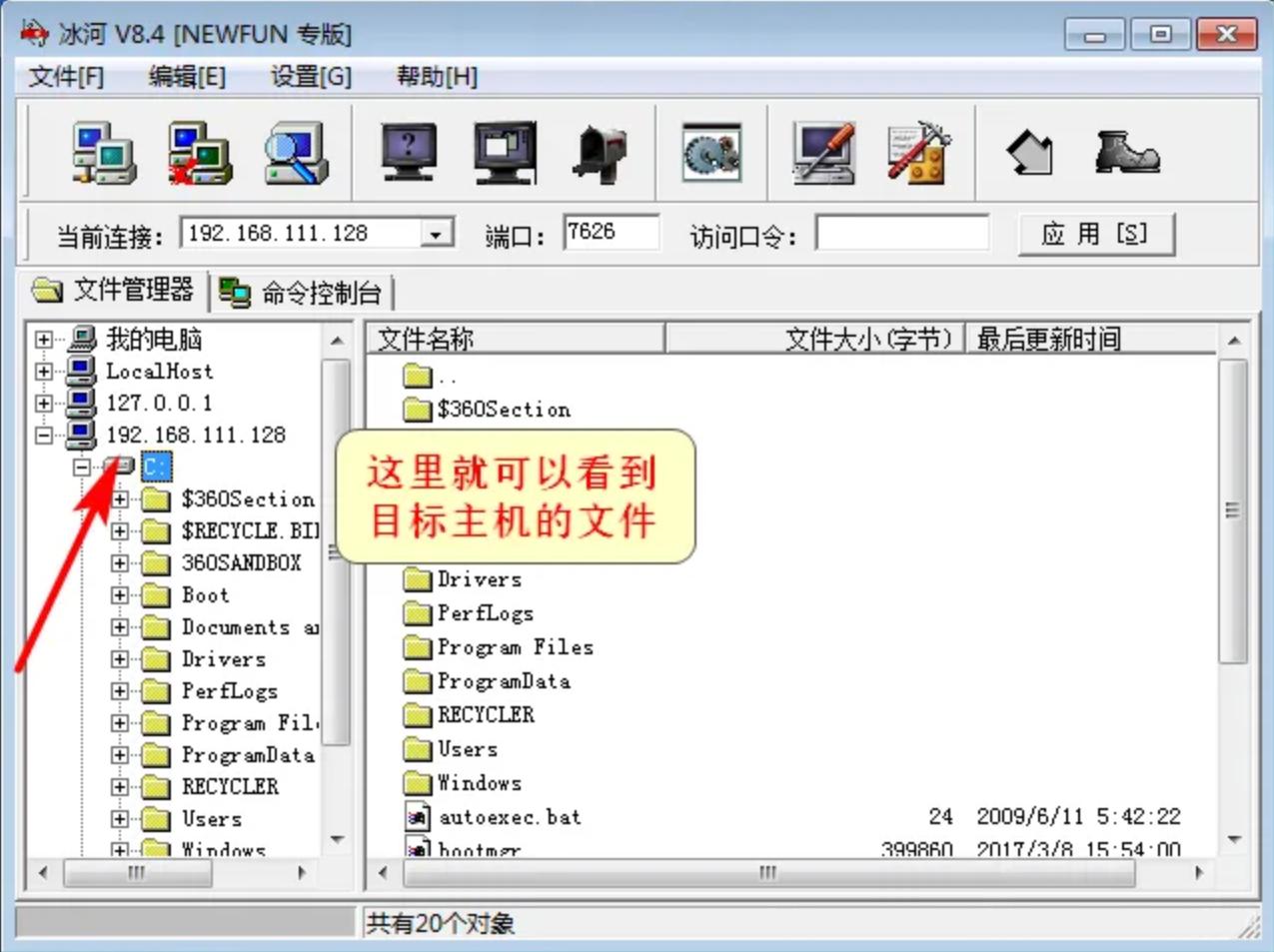
Task: Expand the Windows folder in the tree
Action: click(121, 849)
